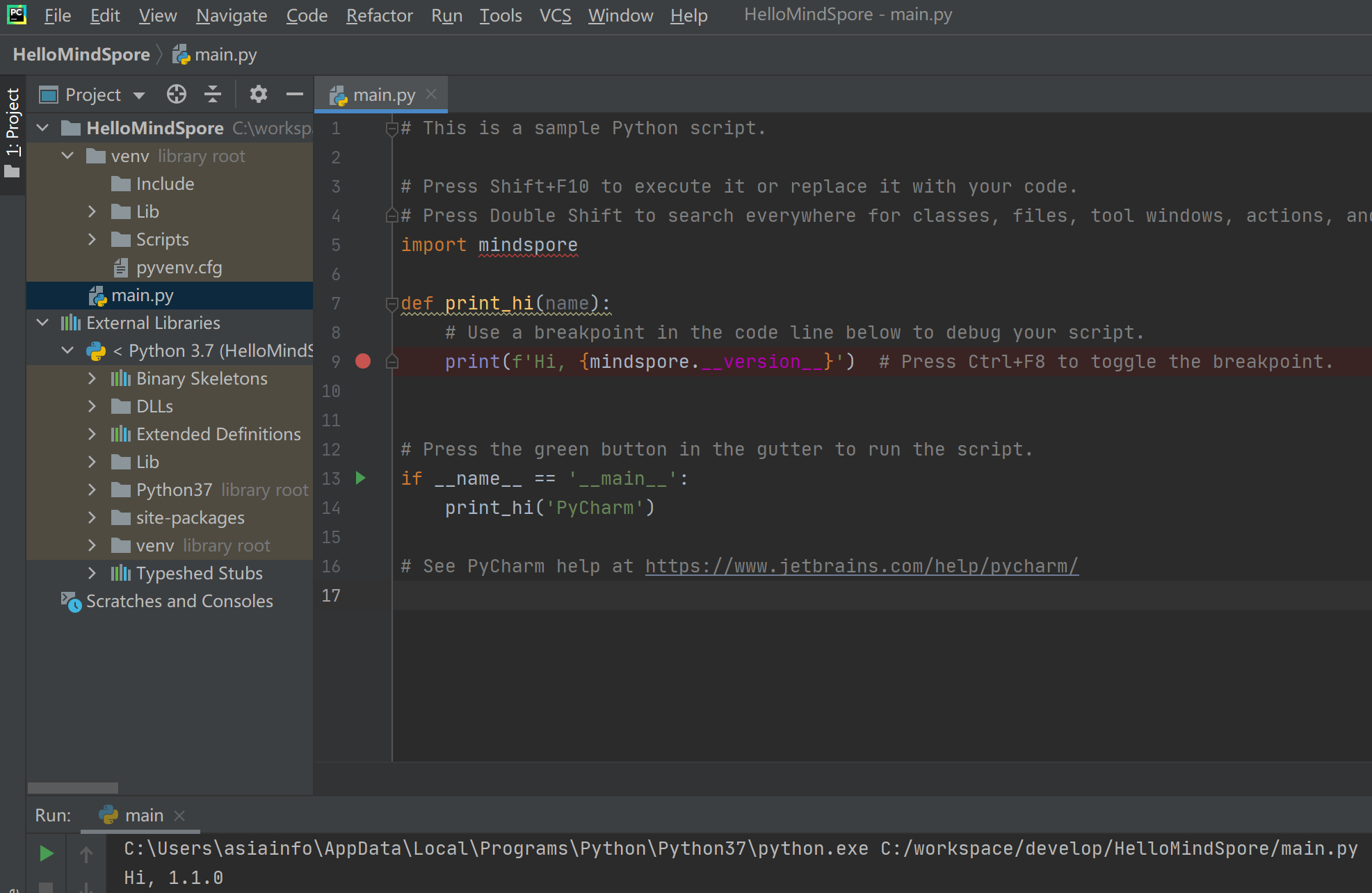
Task: Click the Python interpreter icon in External Libraries
Action: pos(96,351)
